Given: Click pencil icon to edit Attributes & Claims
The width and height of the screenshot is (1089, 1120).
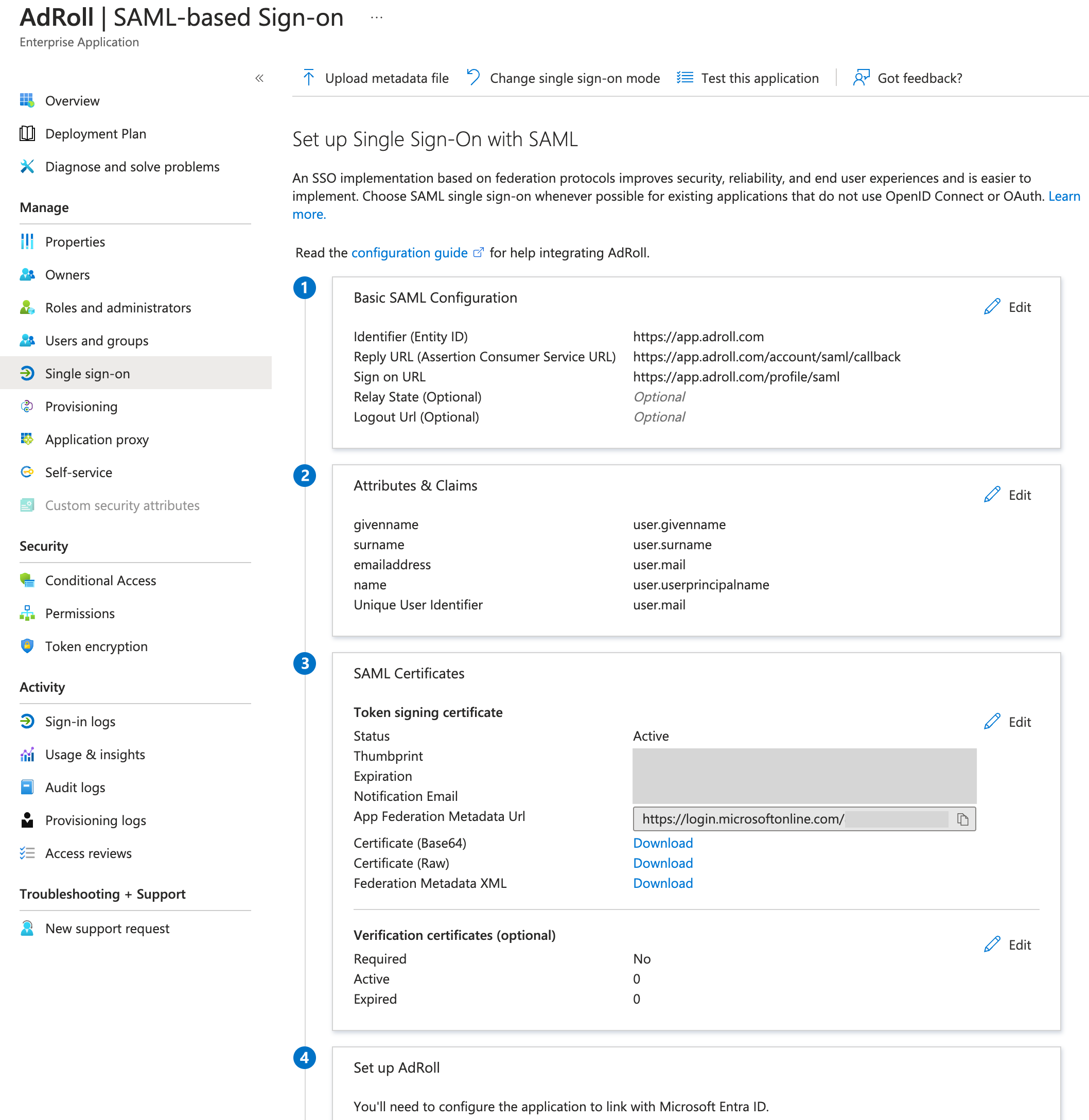Looking at the screenshot, I should tap(992, 495).
